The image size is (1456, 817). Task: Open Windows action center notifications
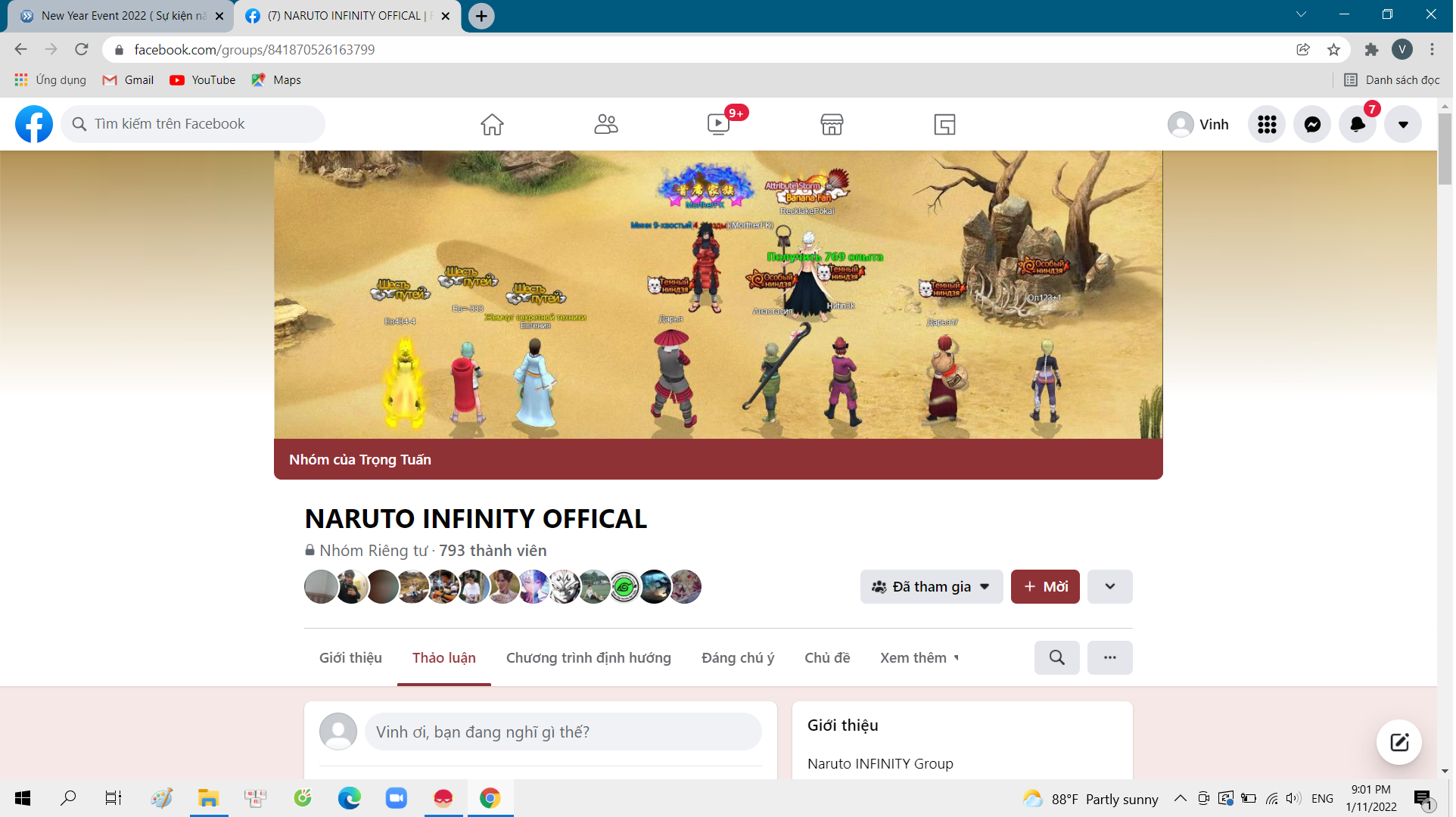click(1423, 799)
